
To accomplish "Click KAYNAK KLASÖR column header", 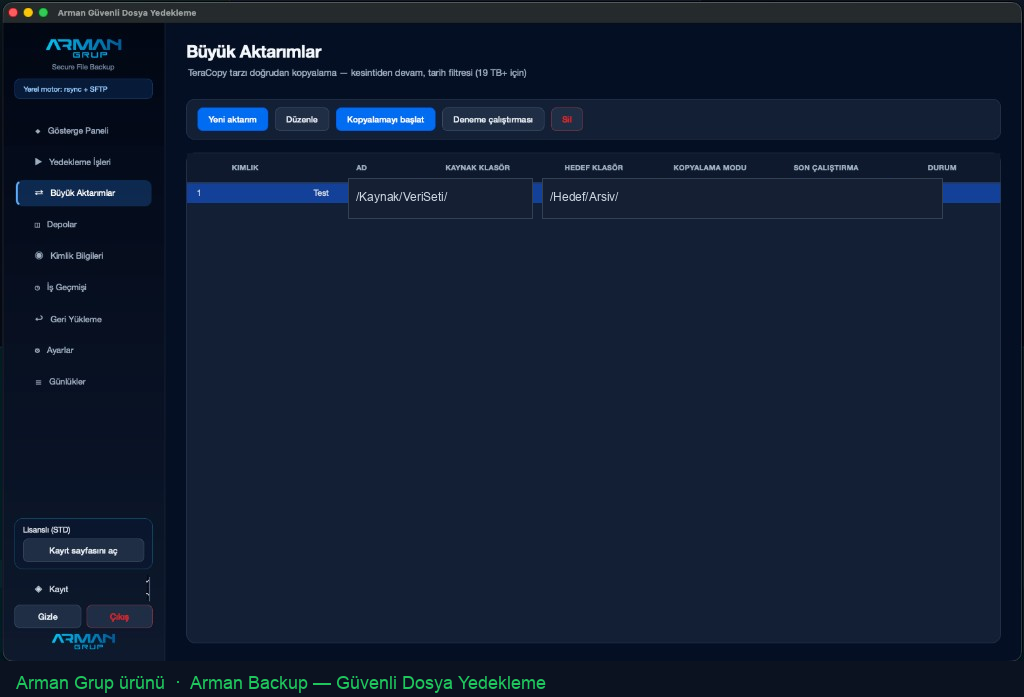I will (x=477, y=168).
